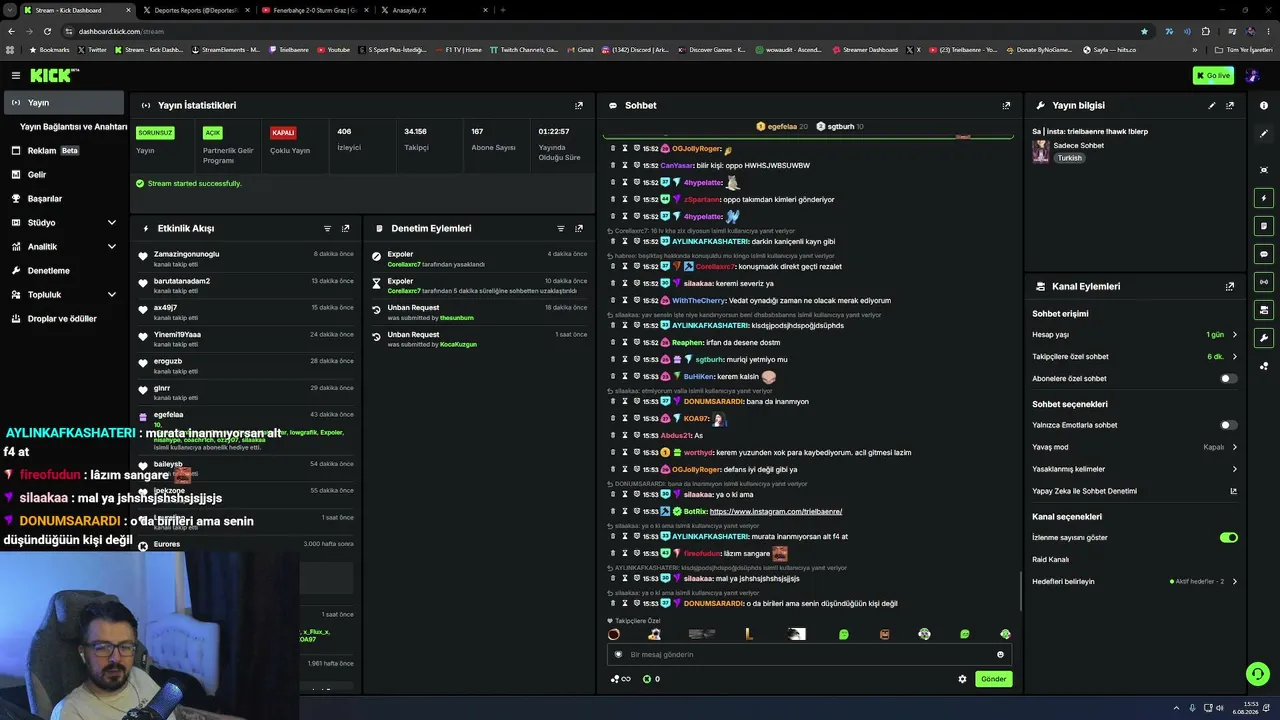Click the browser address bar URL
Screen dimensions: 1280x720
(121, 31)
